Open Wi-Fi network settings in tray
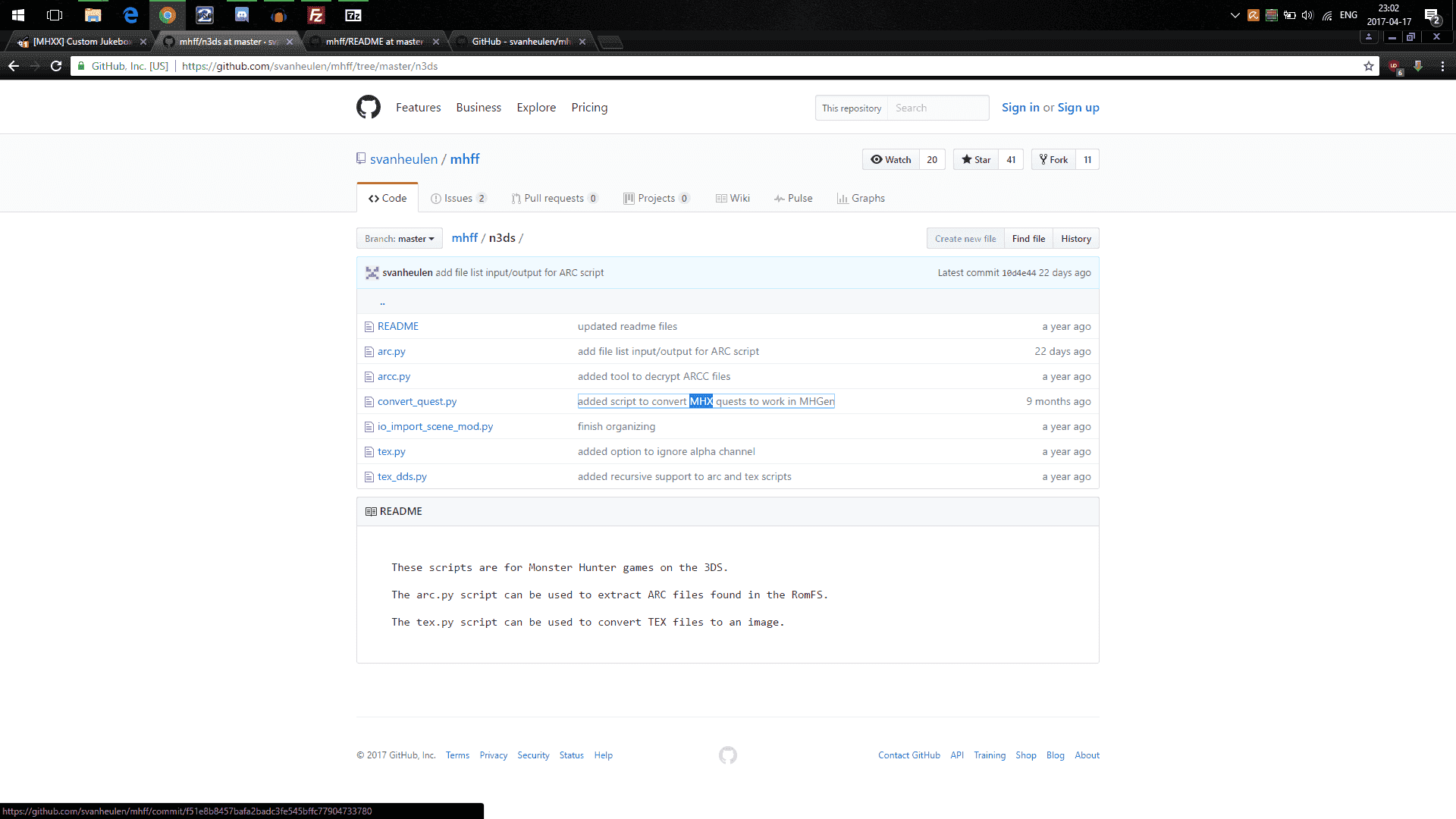 click(x=1327, y=15)
